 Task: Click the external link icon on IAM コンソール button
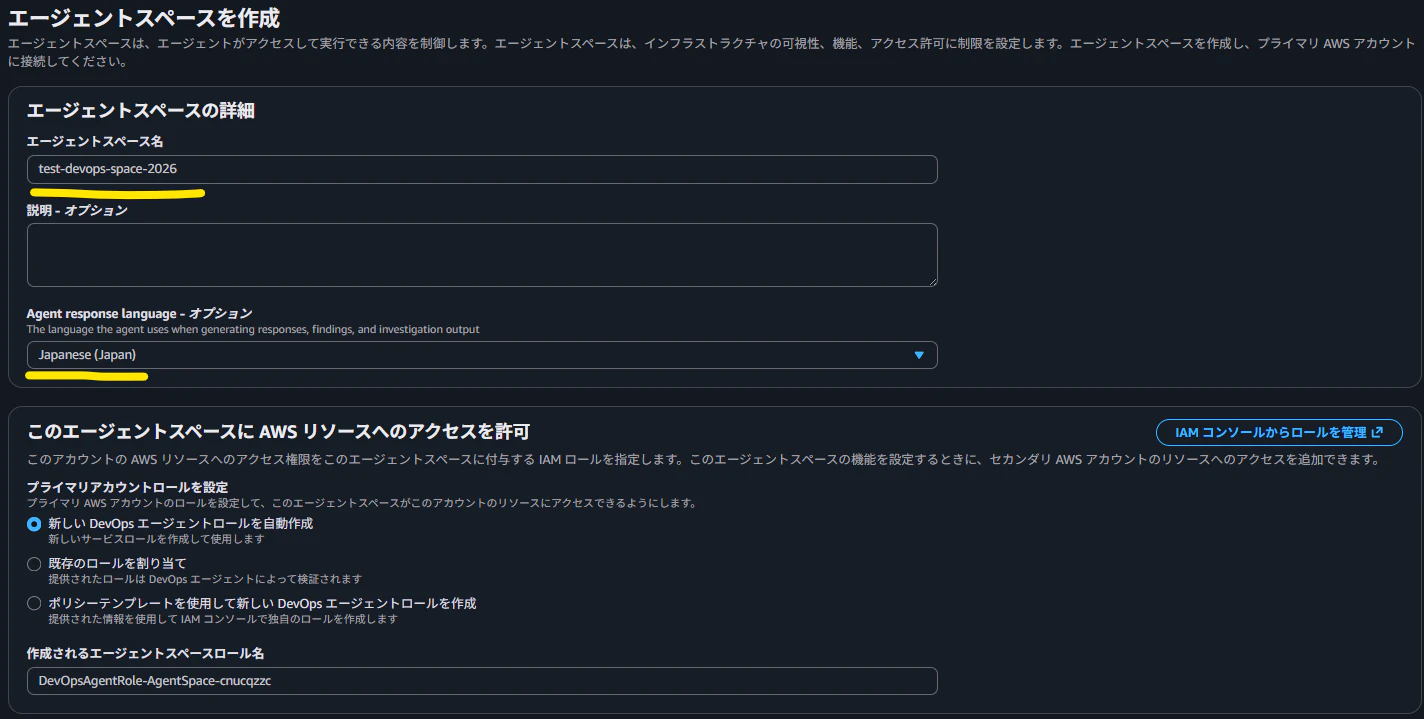[x=1377, y=433]
